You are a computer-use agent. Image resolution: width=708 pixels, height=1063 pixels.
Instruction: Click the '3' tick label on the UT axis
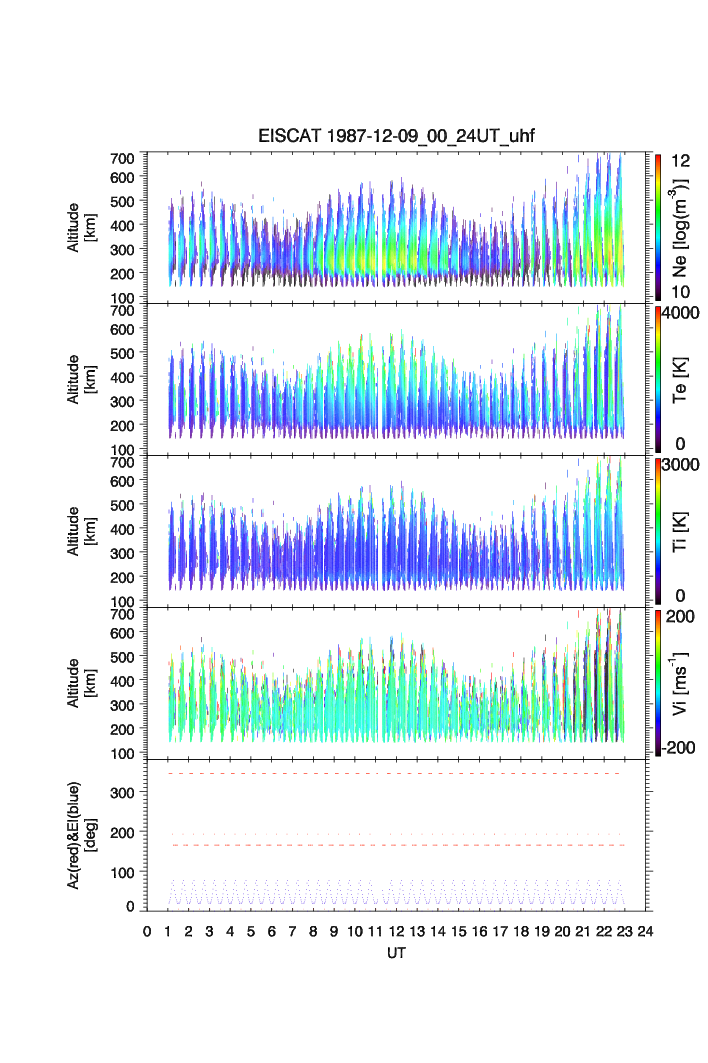(210, 931)
